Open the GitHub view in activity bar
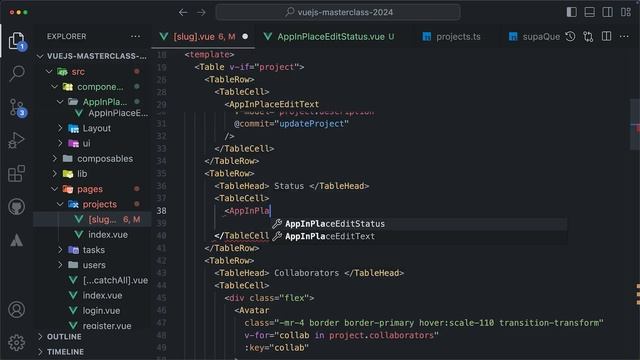 pyautogui.click(x=16, y=207)
